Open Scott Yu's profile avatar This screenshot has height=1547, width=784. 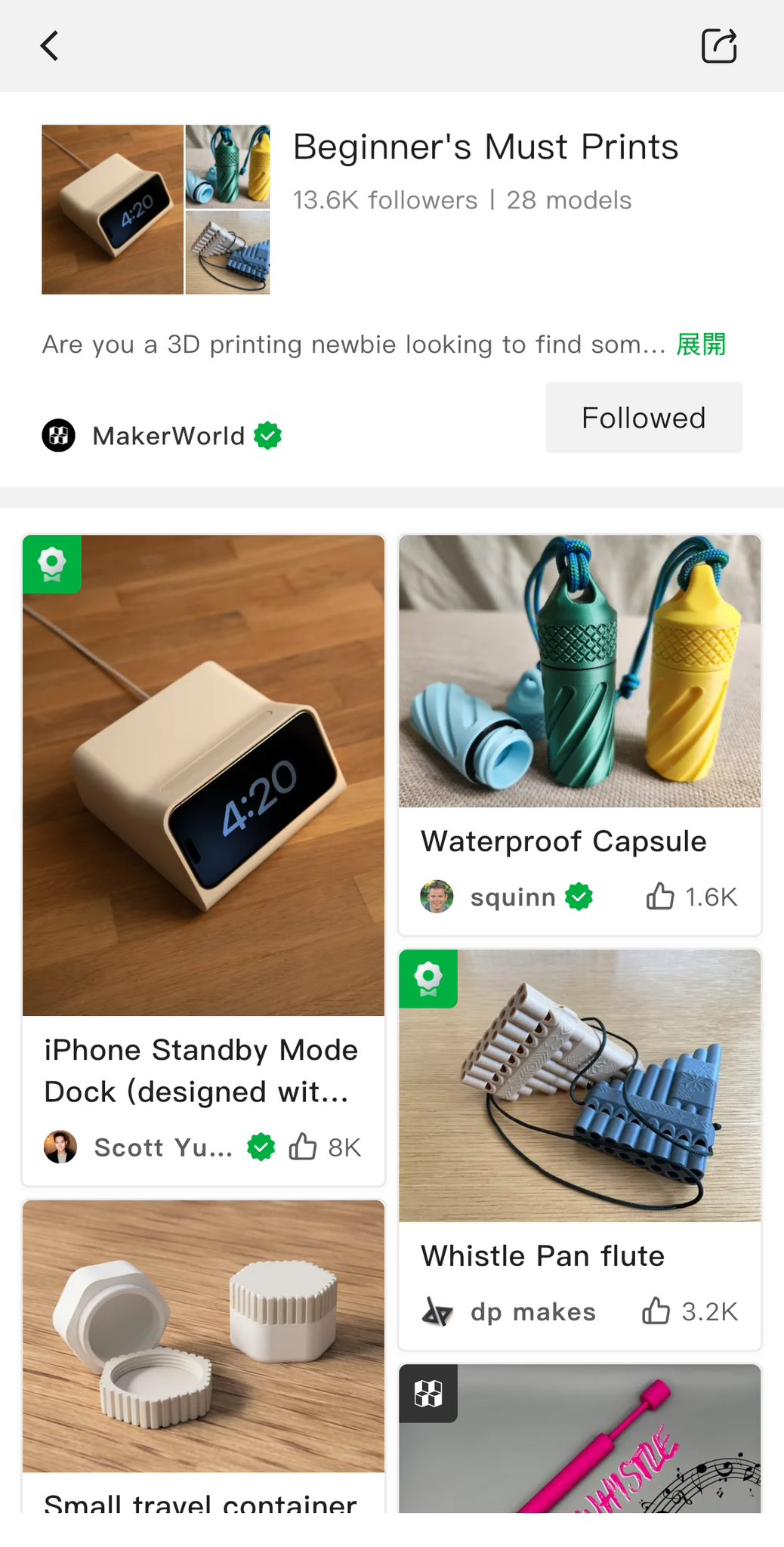[x=60, y=1147]
